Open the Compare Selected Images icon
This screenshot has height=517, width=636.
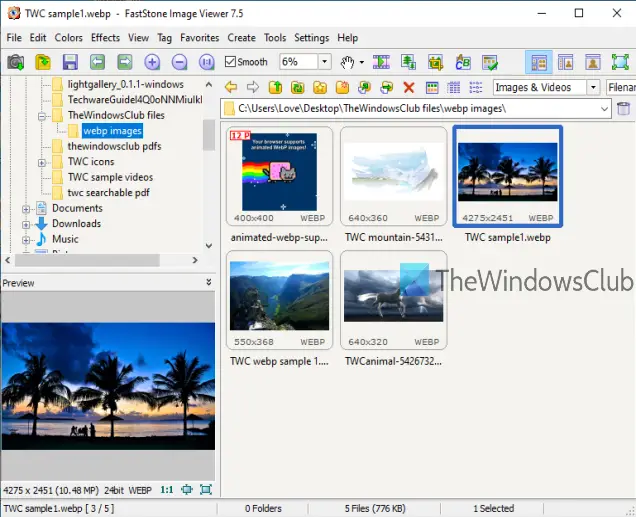(x=408, y=62)
